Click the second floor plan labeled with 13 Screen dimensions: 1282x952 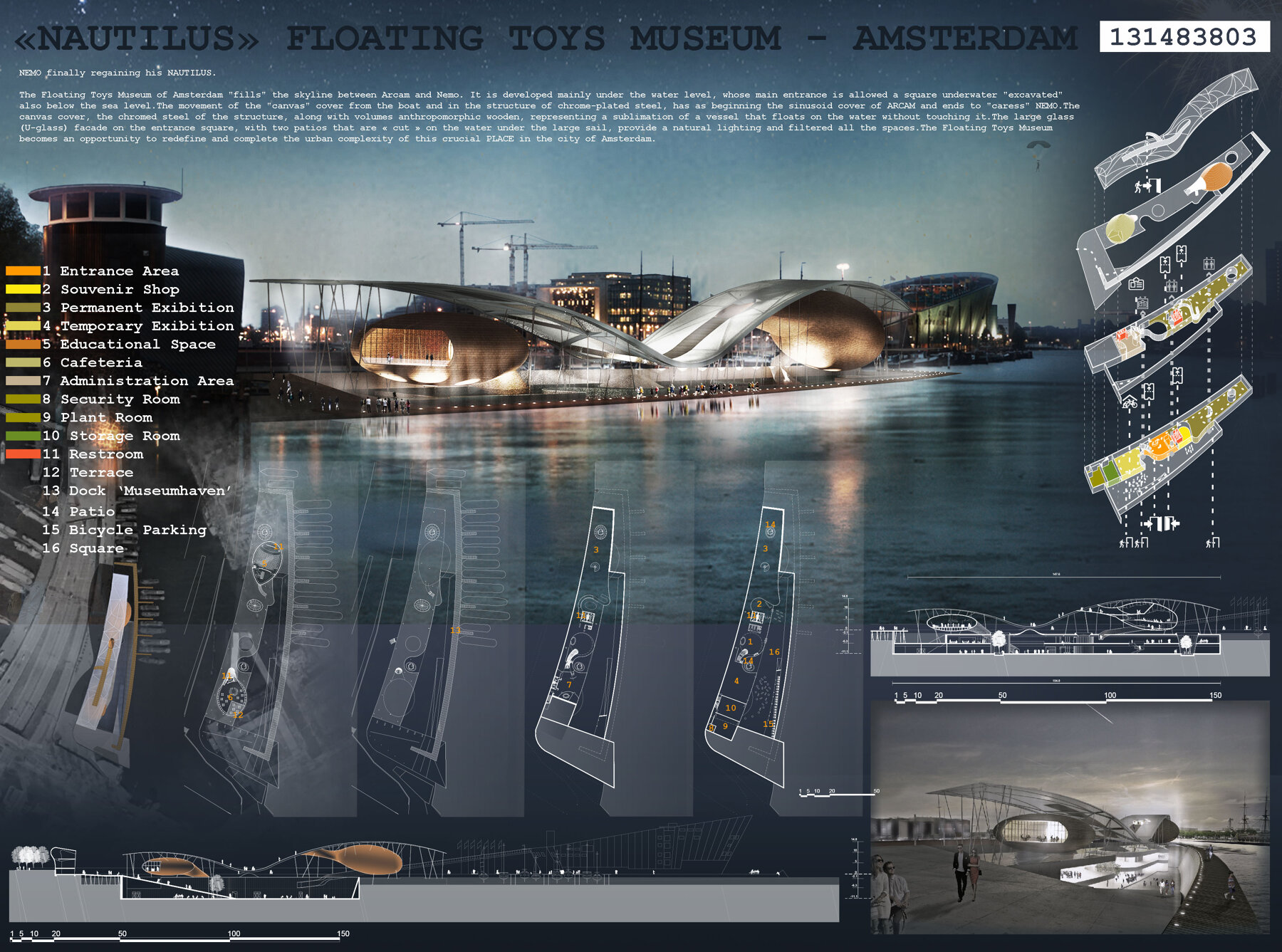(438, 637)
